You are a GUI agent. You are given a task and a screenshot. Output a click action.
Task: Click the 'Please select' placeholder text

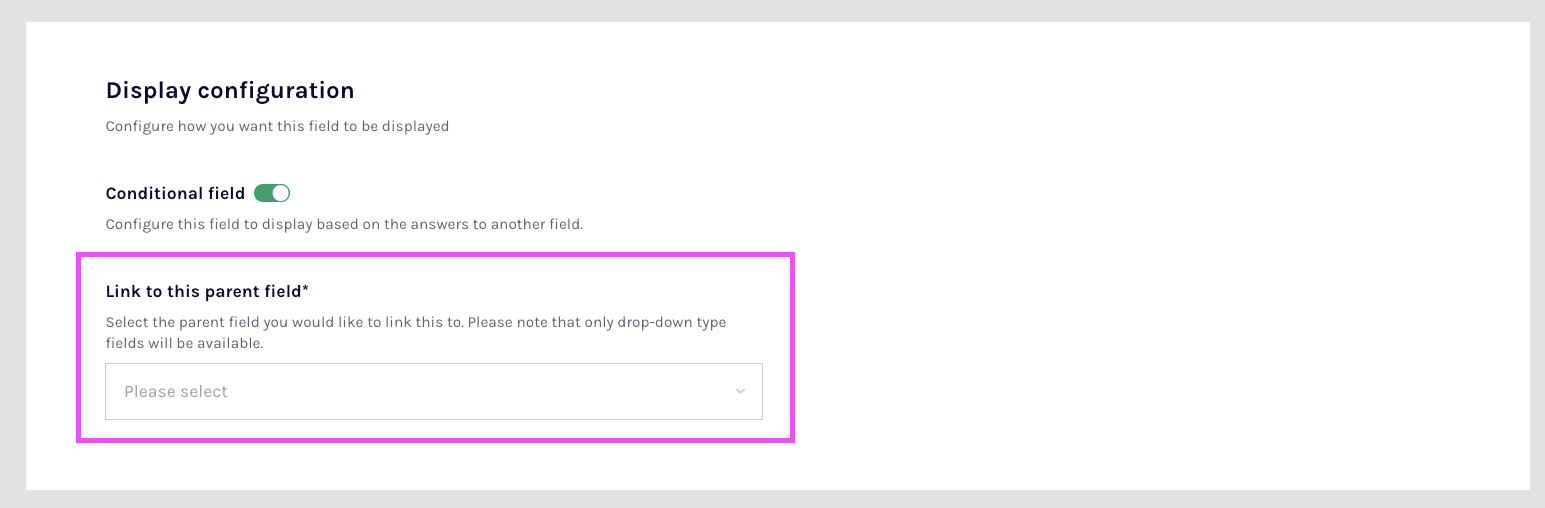coord(176,392)
